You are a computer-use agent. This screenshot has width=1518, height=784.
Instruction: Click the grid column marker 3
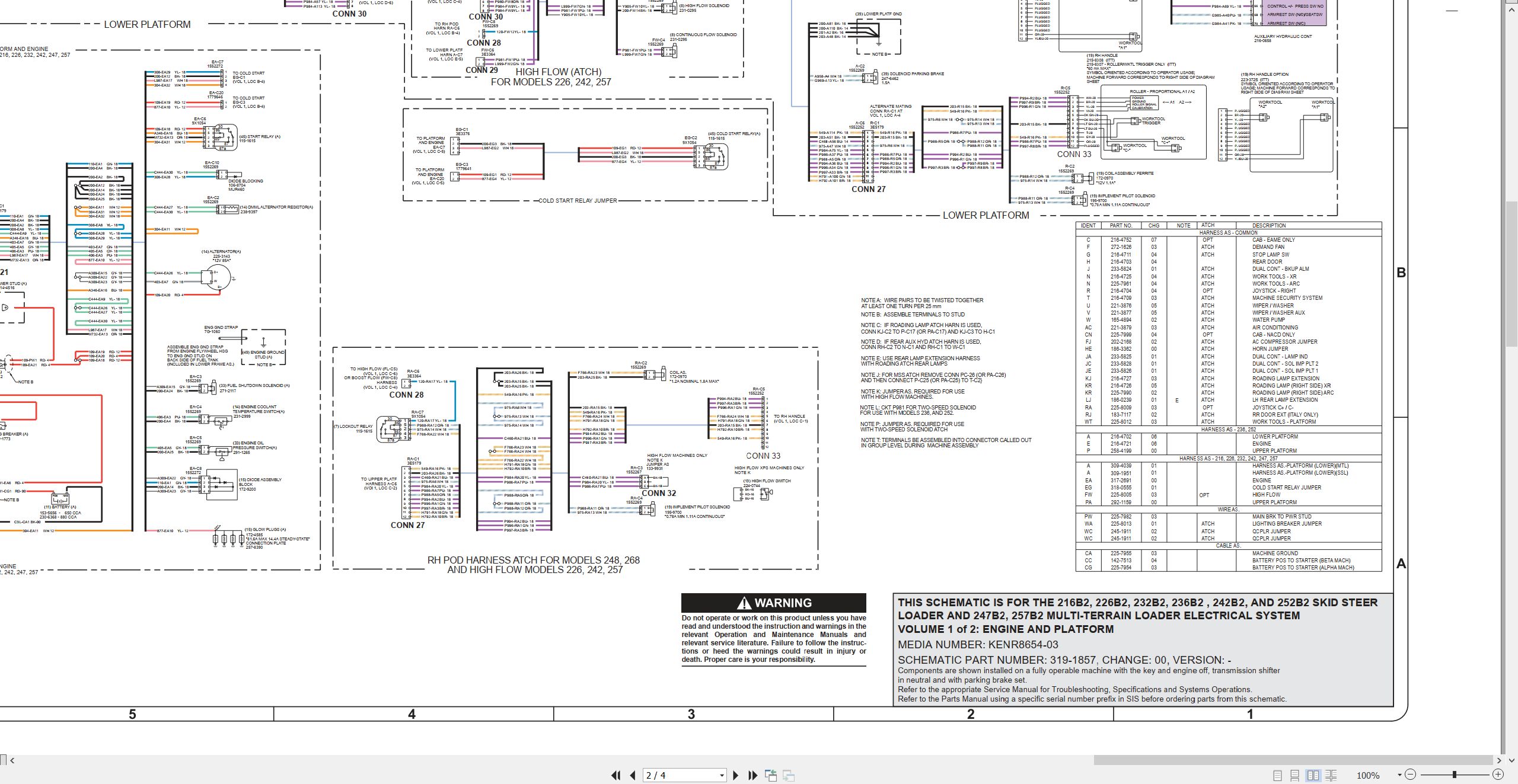(x=691, y=714)
